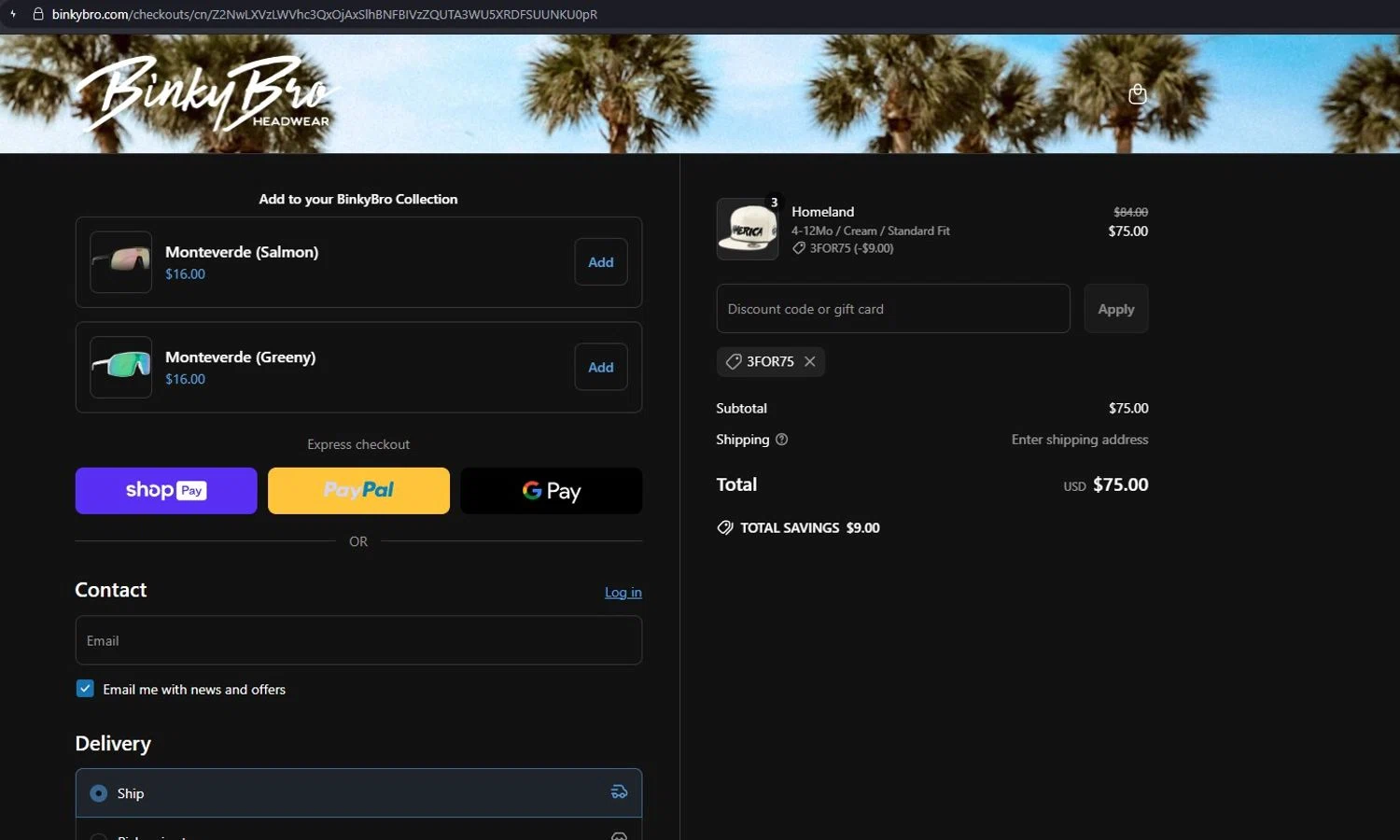Click the Delivery section heading
This screenshot has height=840, width=1400.
pos(113,743)
